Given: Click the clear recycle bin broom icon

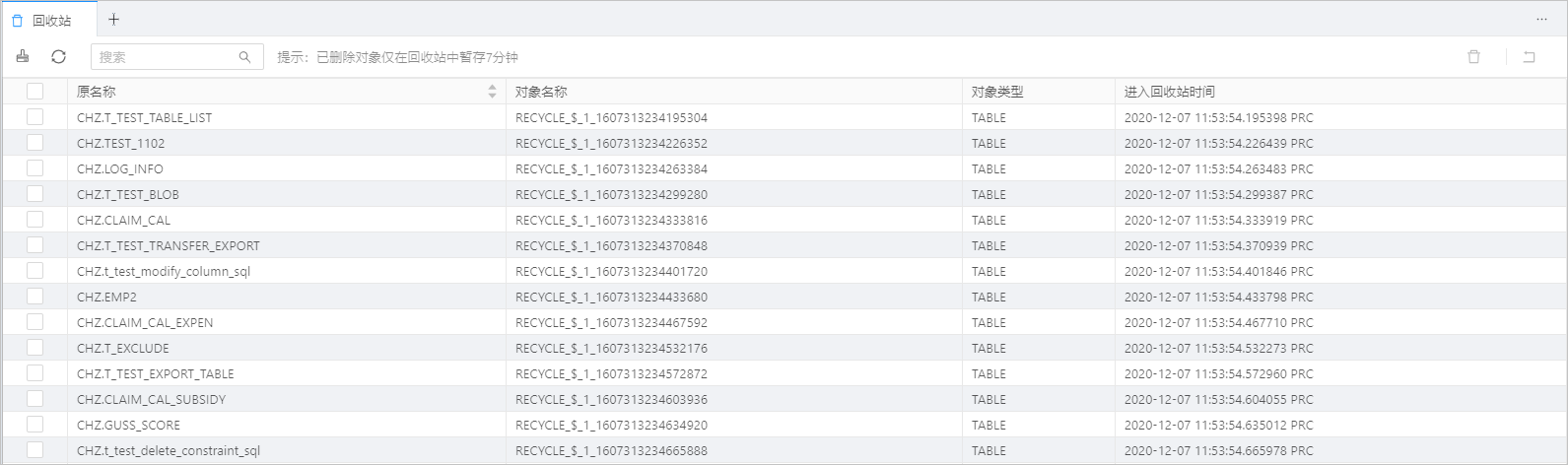Looking at the screenshot, I should click(23, 57).
